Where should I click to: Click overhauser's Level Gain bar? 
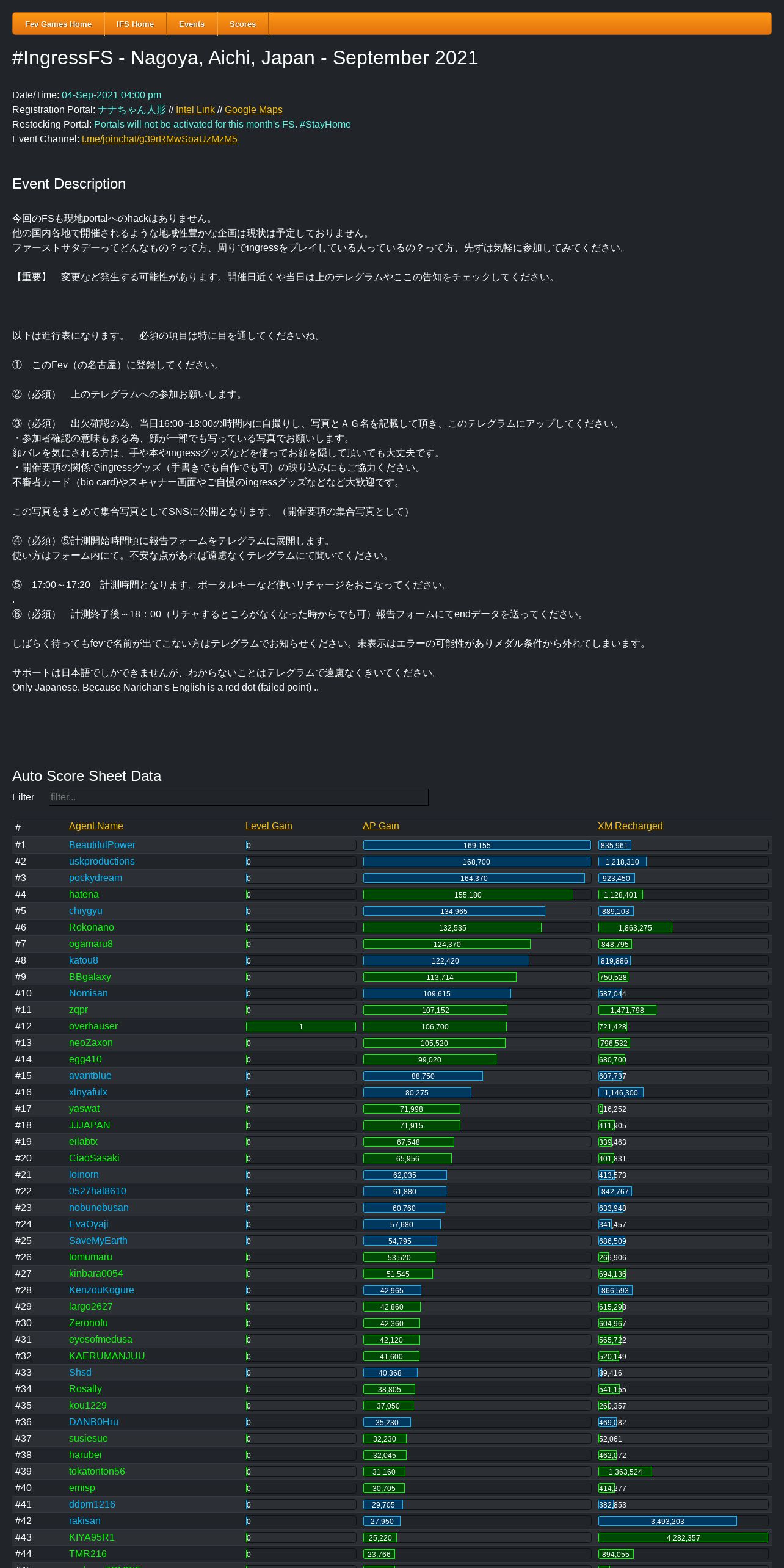point(300,1026)
